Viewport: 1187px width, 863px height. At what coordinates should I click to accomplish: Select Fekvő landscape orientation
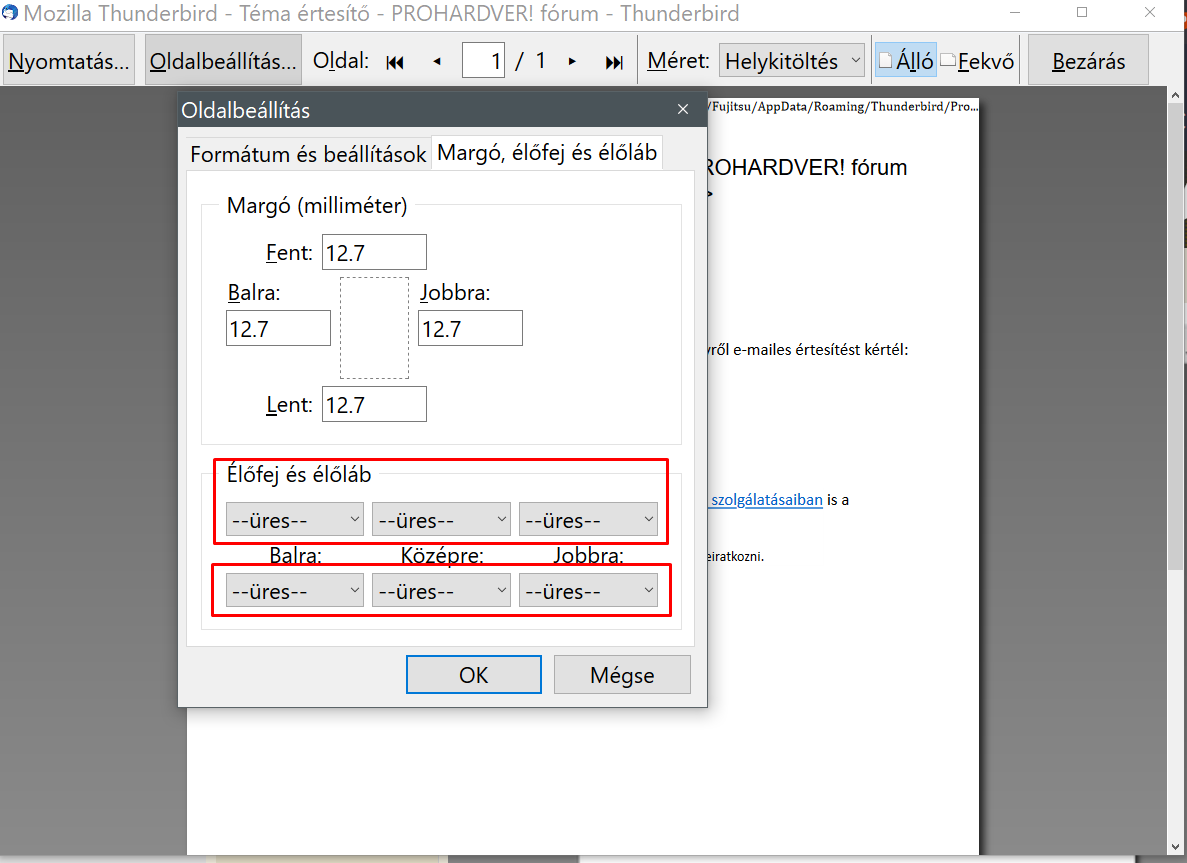point(977,61)
